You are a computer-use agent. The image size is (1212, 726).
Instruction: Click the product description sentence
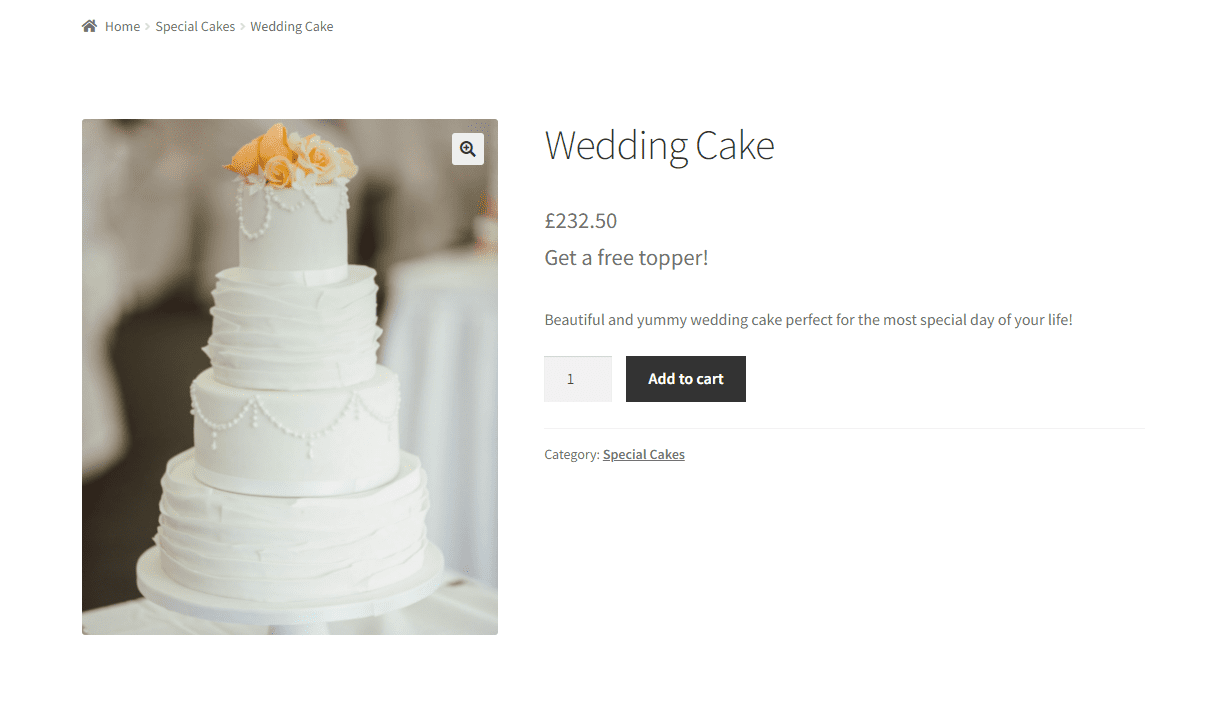click(808, 320)
